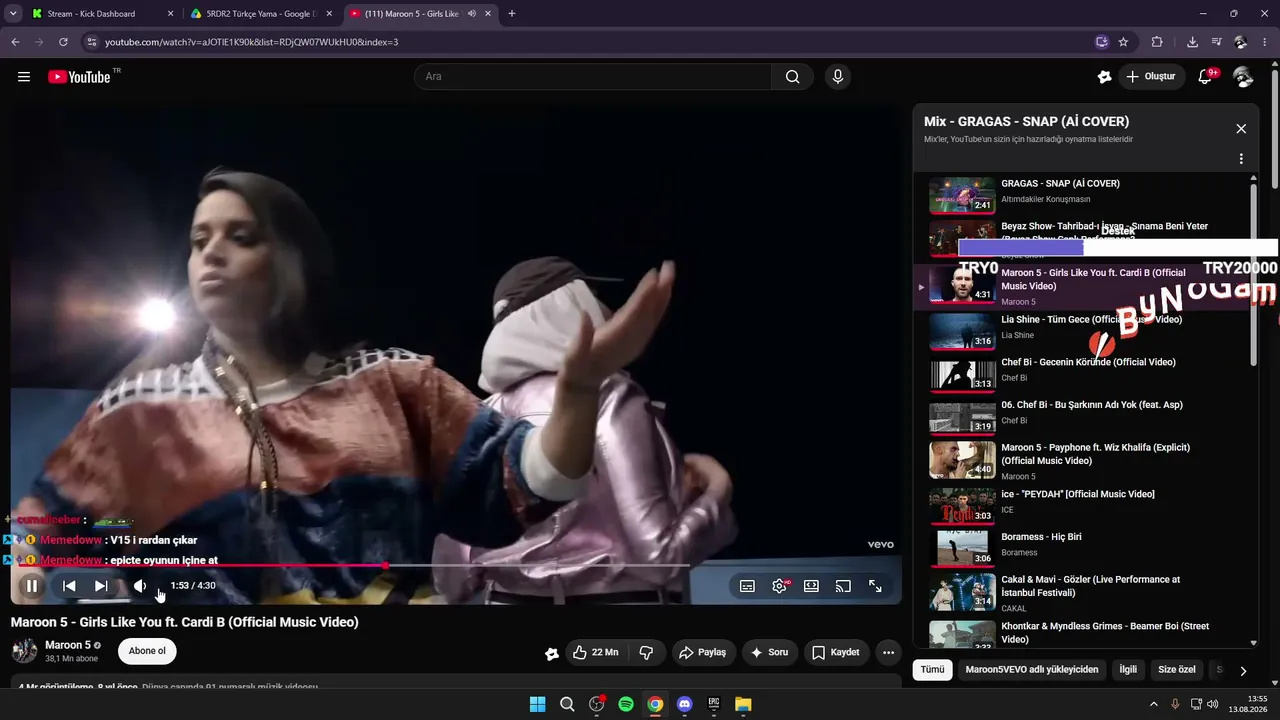The width and height of the screenshot is (1280, 720).
Task: Click the browser address bar URL
Action: click(x=252, y=42)
